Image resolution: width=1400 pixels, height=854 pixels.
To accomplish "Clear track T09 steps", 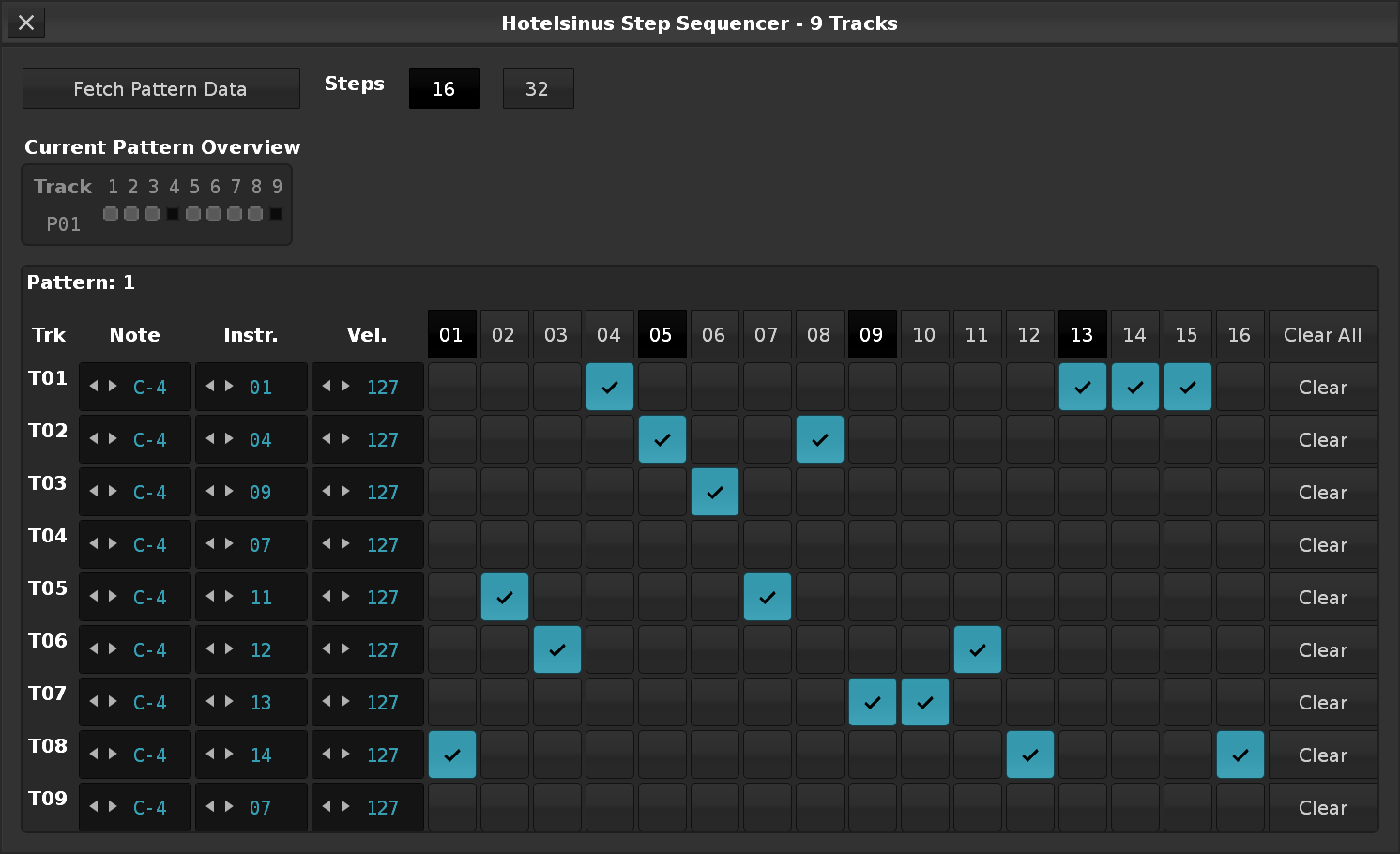I will coord(1323,807).
